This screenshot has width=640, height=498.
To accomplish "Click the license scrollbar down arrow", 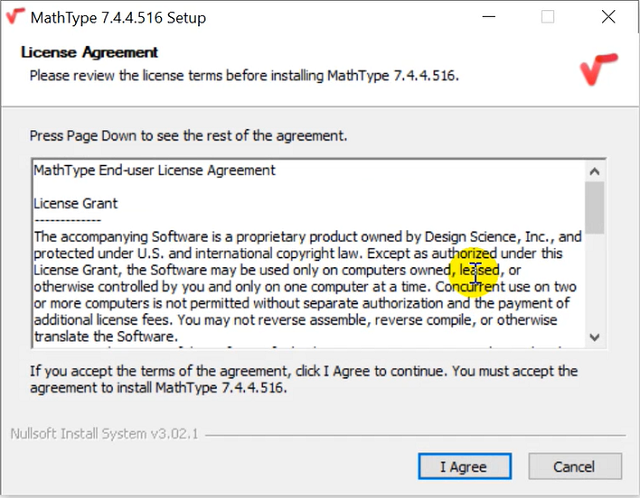I will [x=595, y=337].
